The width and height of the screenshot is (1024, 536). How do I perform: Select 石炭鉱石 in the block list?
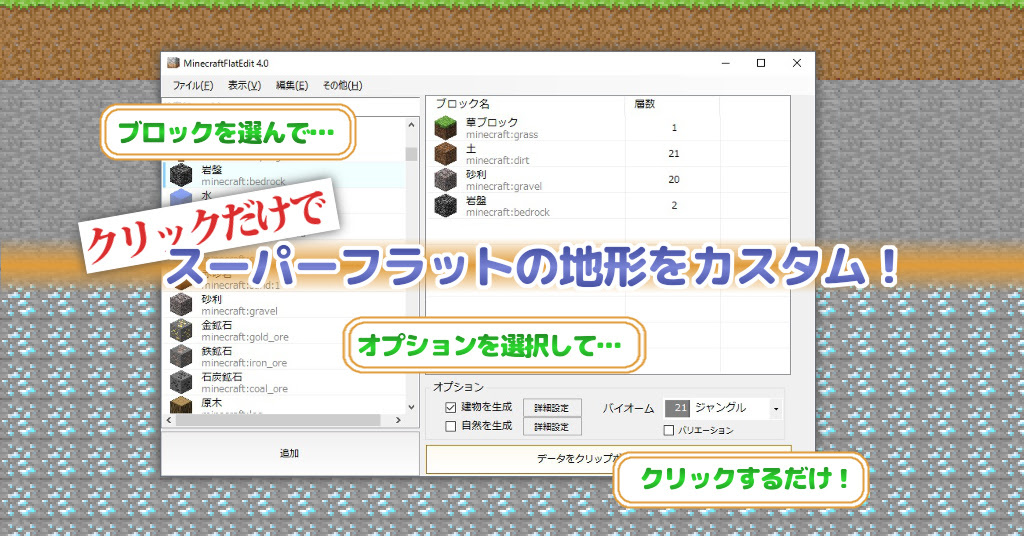click(222, 377)
